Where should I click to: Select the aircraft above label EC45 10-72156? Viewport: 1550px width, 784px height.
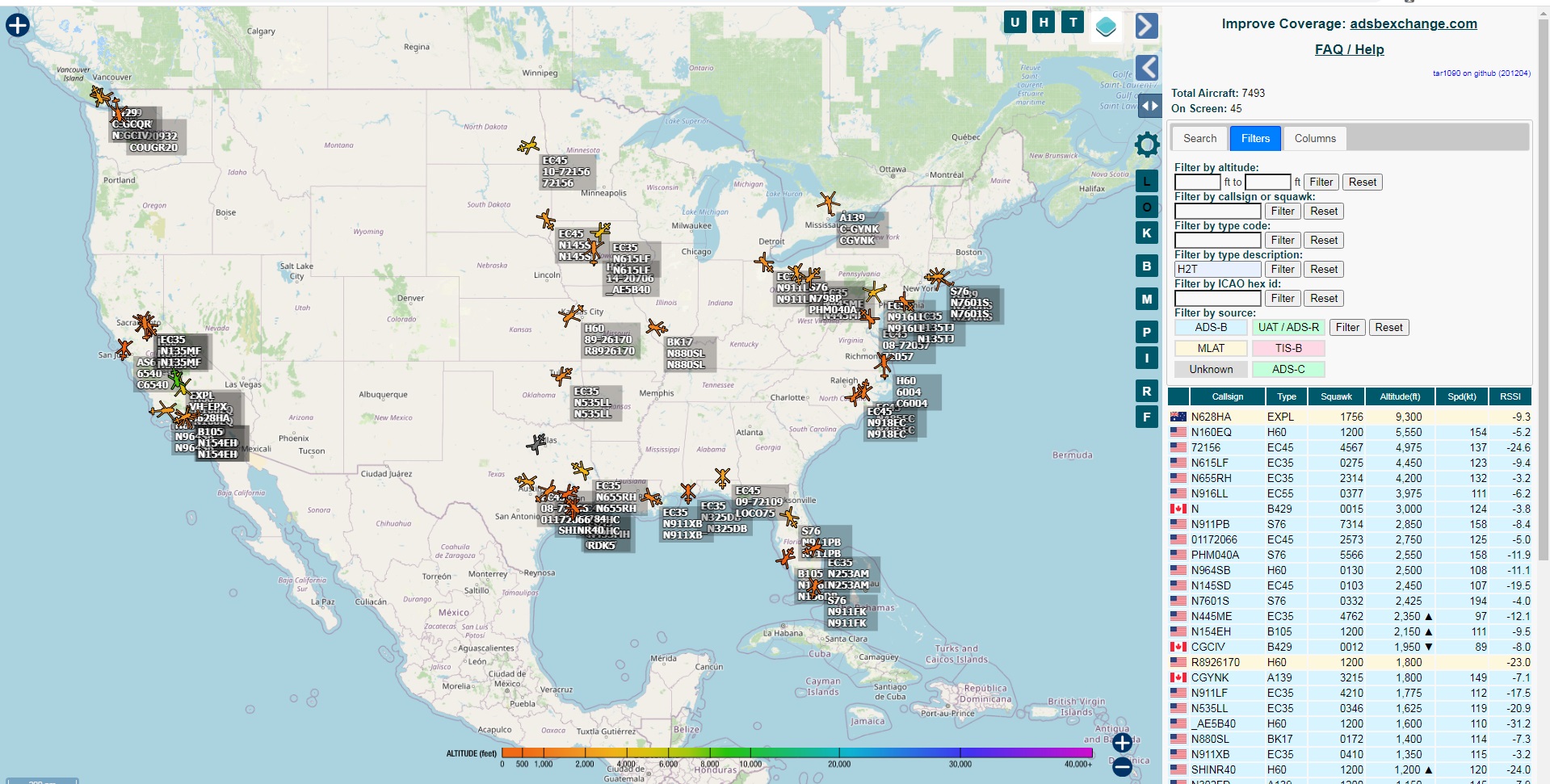(x=528, y=146)
